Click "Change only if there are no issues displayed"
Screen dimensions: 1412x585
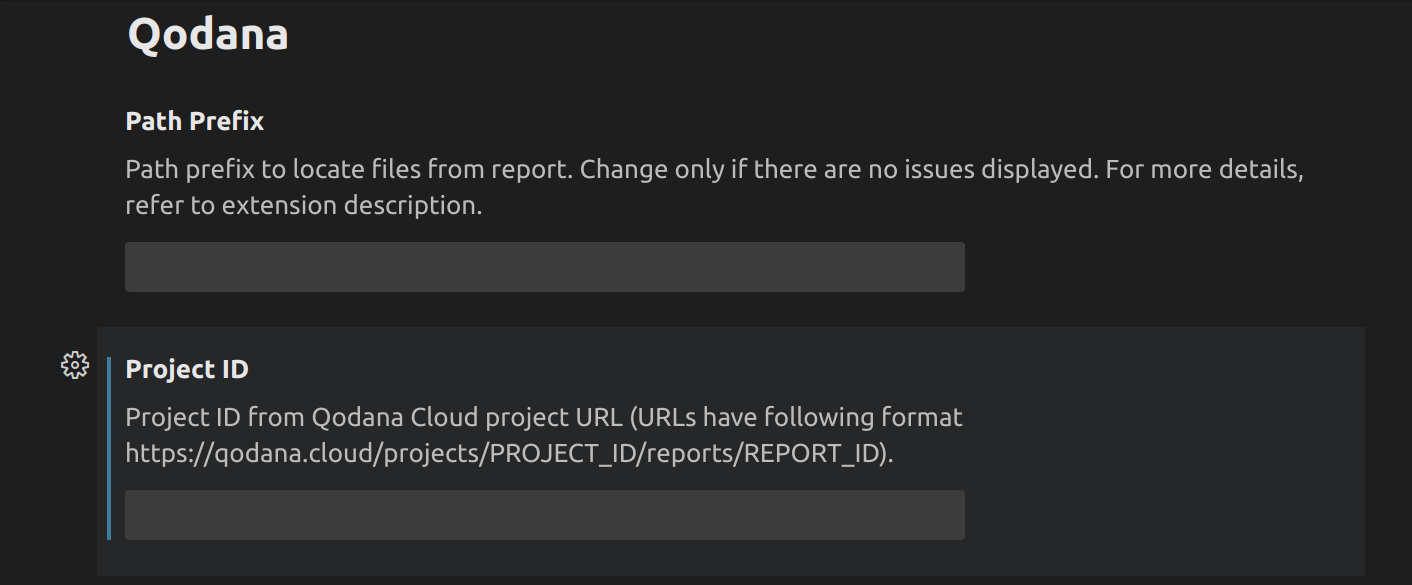tap(835, 169)
